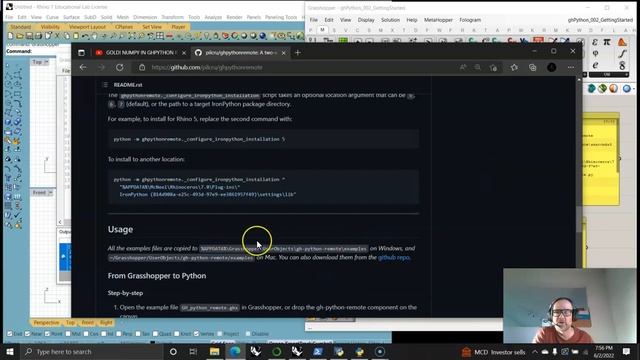Enable the Perp osnap checkbox

pos(119,334)
